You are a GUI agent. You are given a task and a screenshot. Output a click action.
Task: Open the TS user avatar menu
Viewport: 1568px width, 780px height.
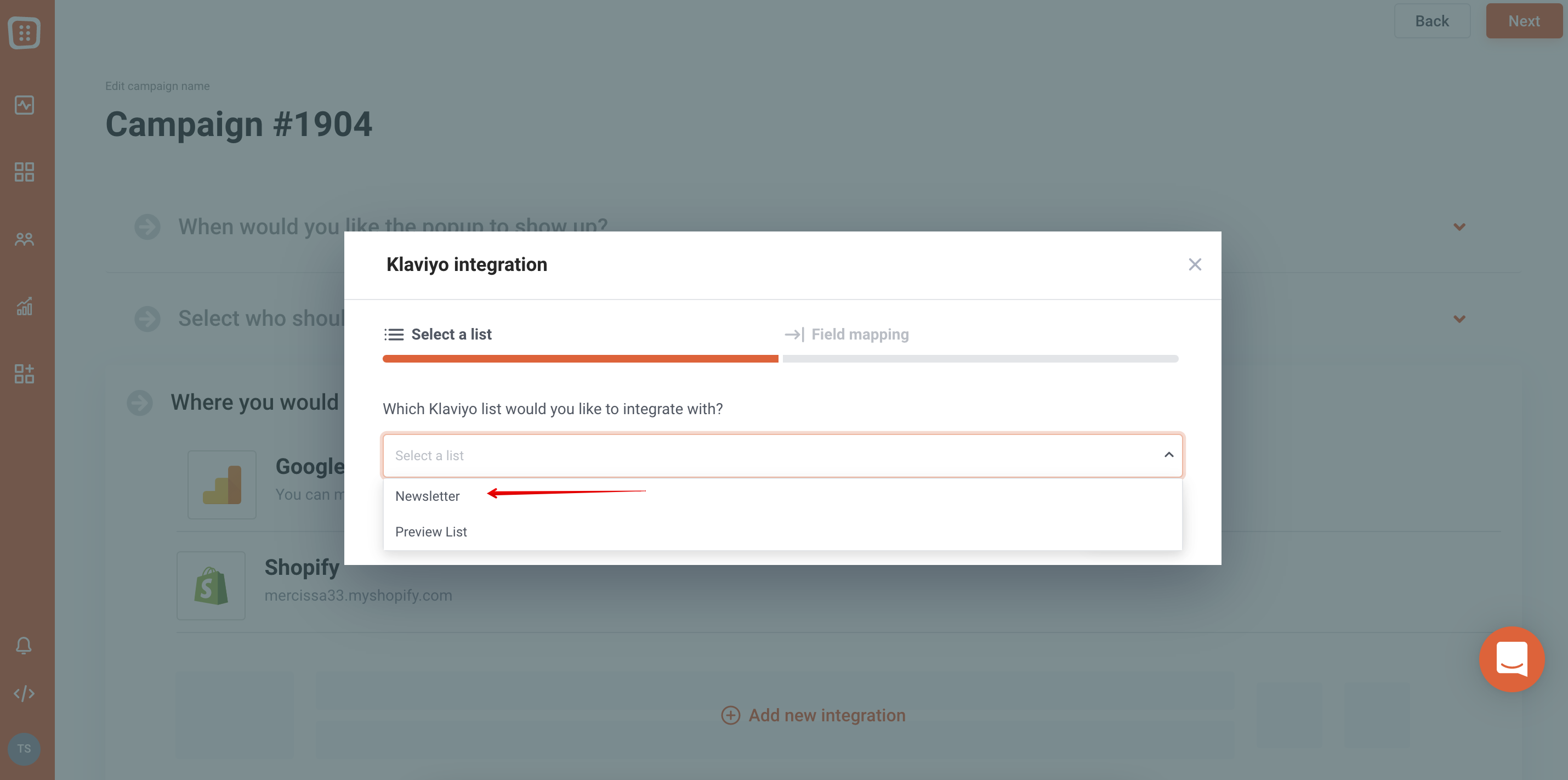click(x=24, y=748)
